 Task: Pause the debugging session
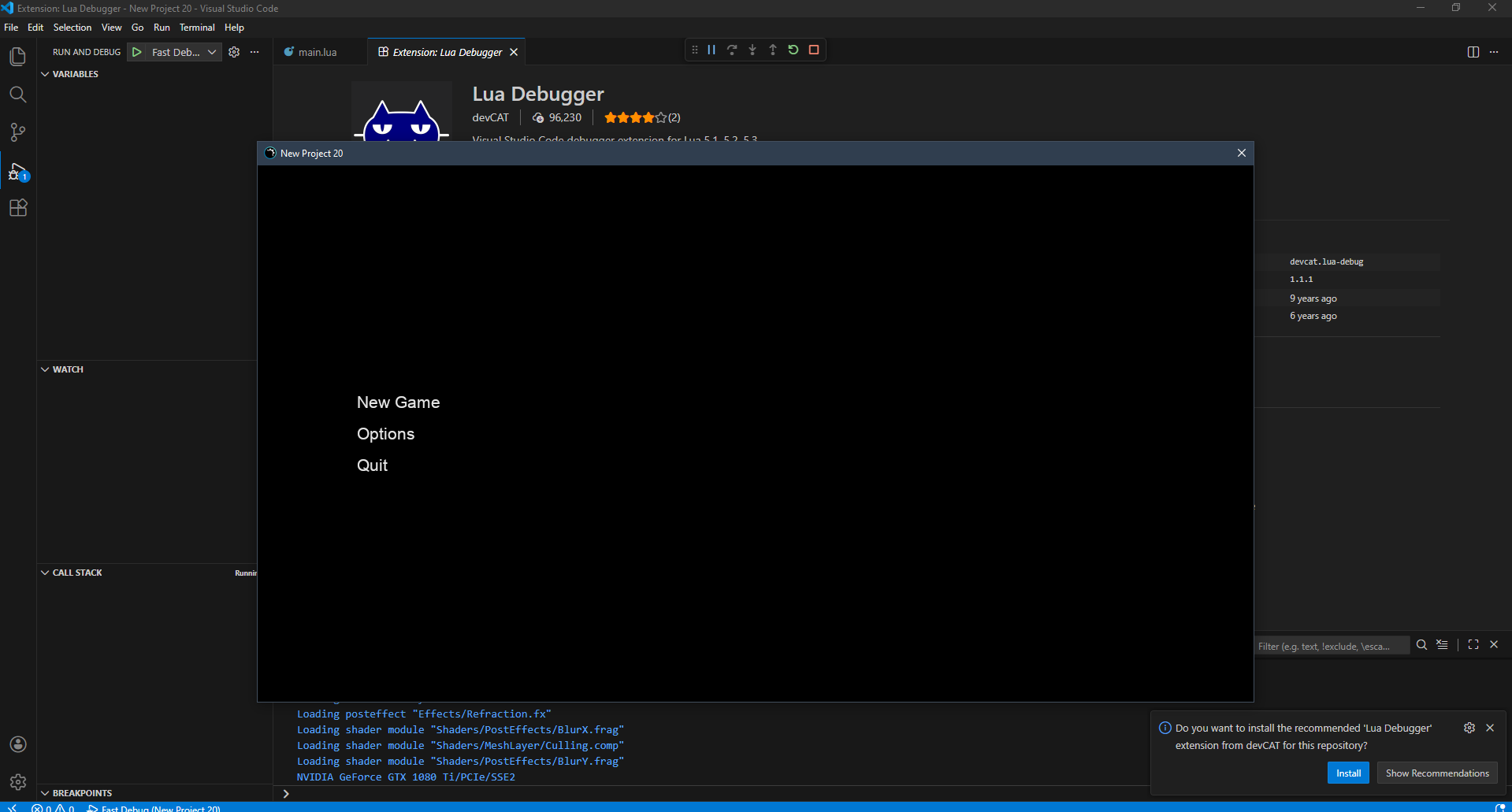pos(711,50)
